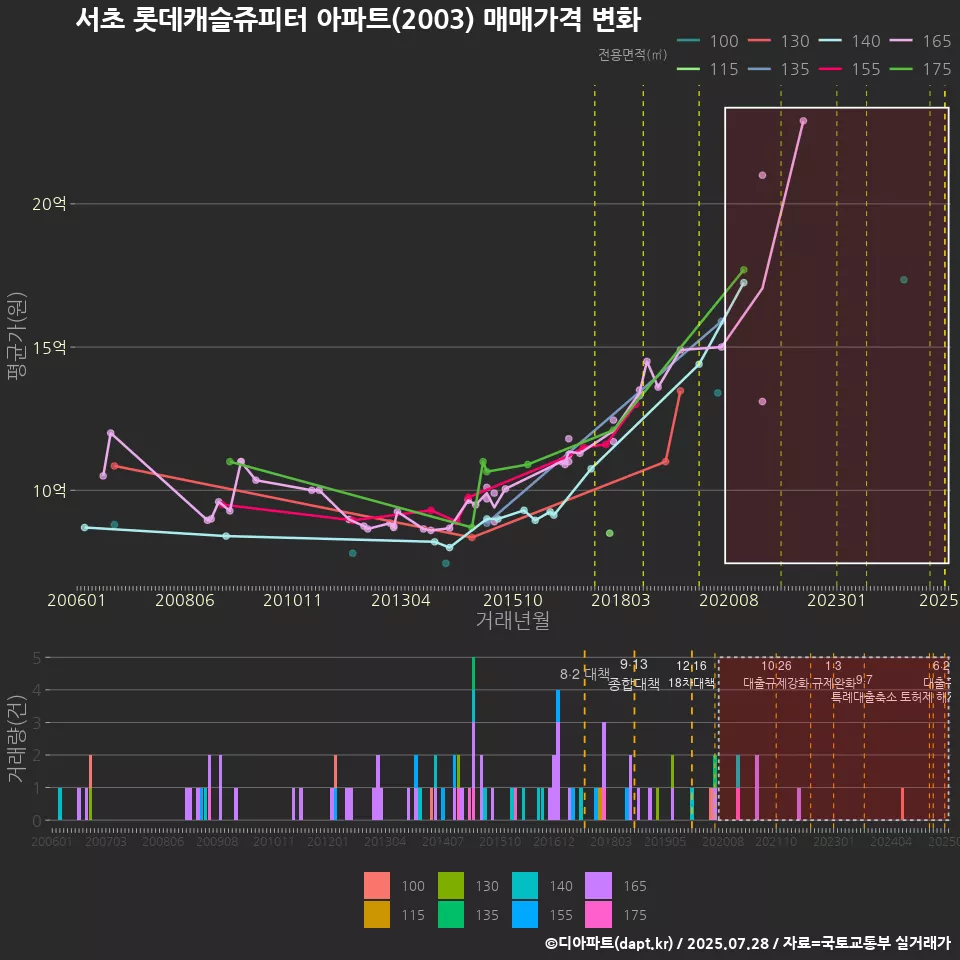Click the 전용면적(㎡) legend heading

click(632, 55)
